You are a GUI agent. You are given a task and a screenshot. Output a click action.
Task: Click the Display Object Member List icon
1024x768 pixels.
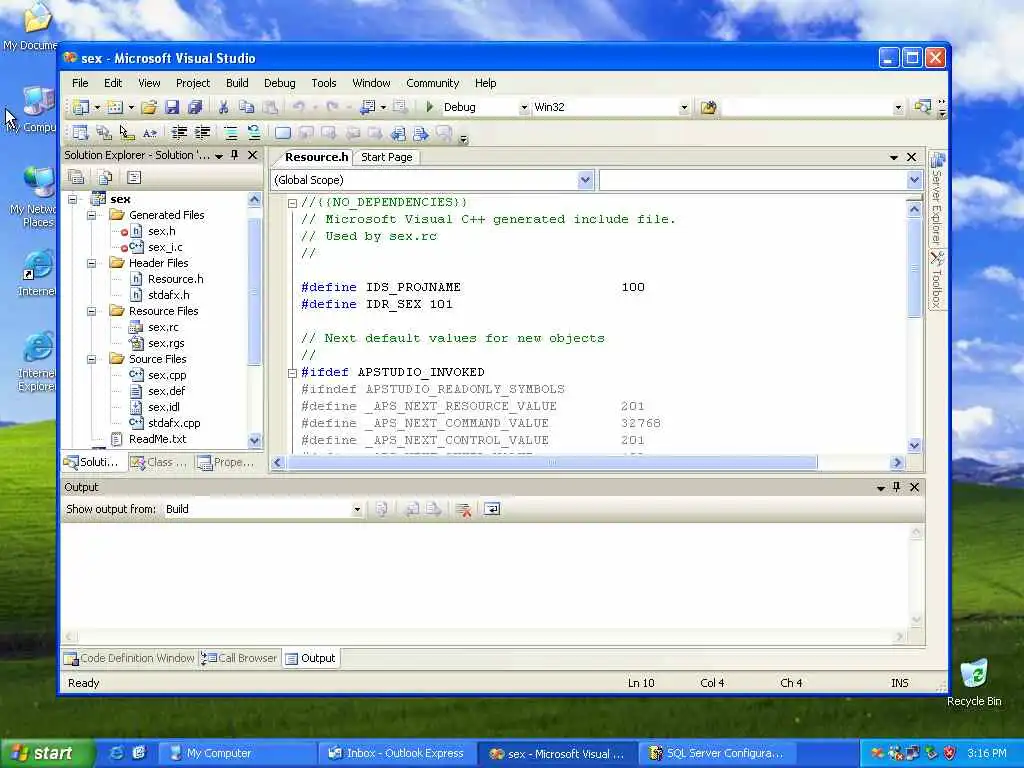80,133
